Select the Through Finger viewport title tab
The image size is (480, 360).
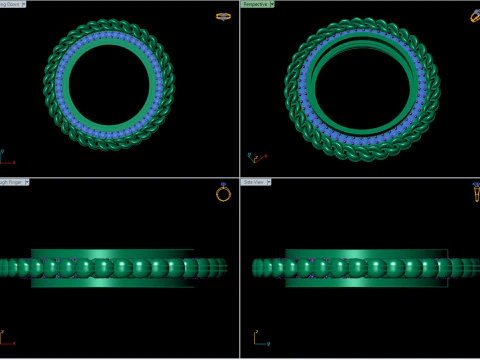[12, 182]
